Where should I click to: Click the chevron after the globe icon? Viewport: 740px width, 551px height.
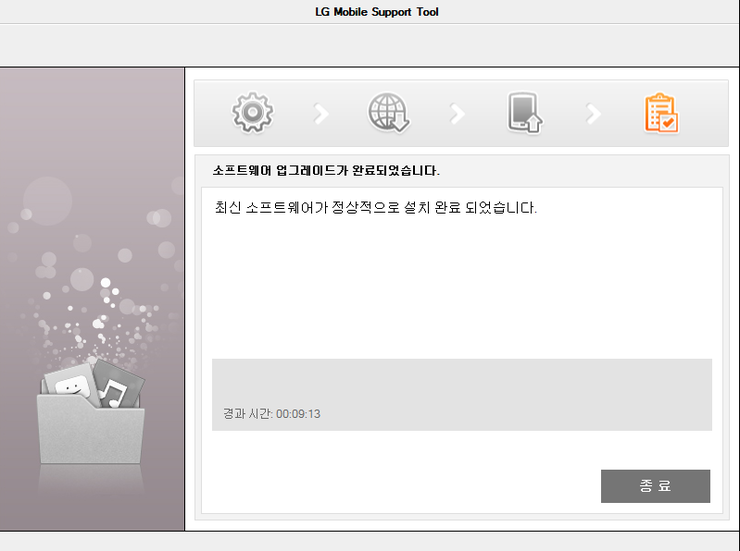pos(457,113)
